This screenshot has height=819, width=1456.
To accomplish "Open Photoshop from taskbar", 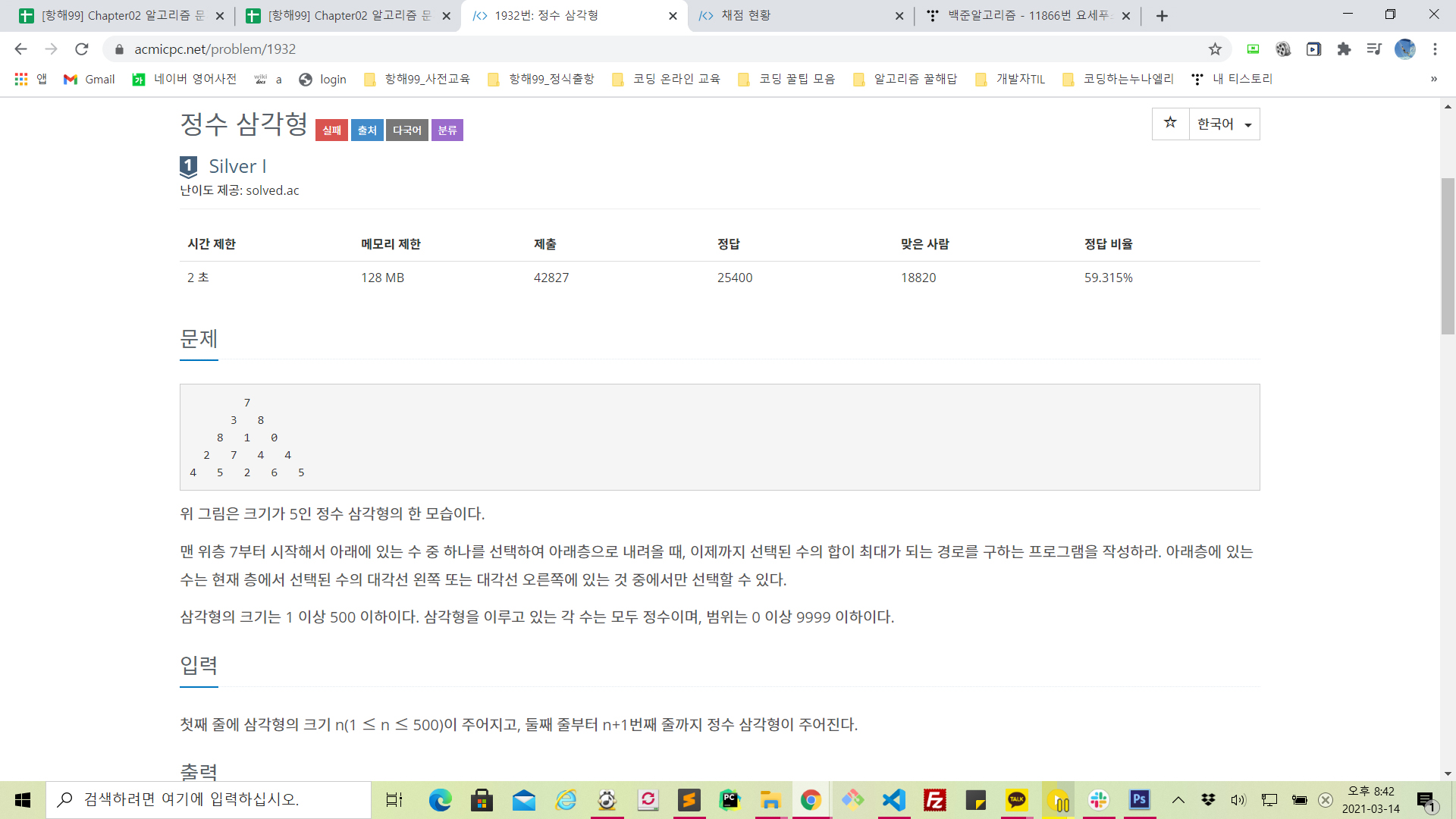I will (1139, 800).
